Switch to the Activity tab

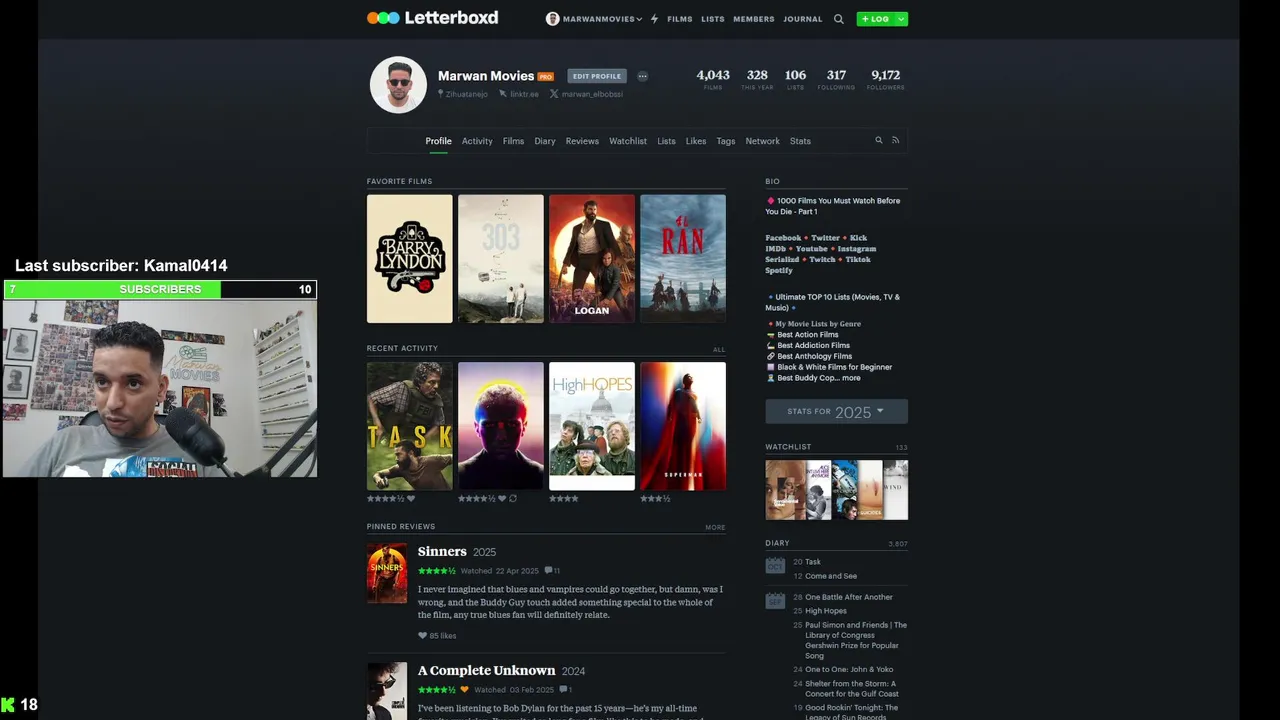pyautogui.click(x=477, y=141)
